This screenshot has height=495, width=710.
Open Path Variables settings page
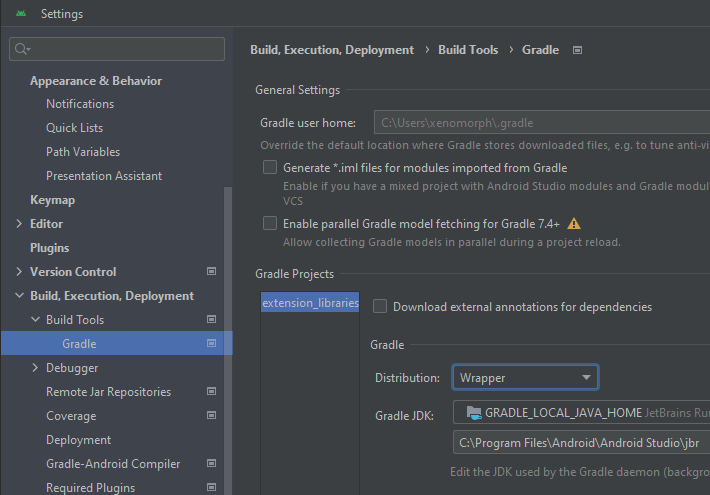pos(83,152)
